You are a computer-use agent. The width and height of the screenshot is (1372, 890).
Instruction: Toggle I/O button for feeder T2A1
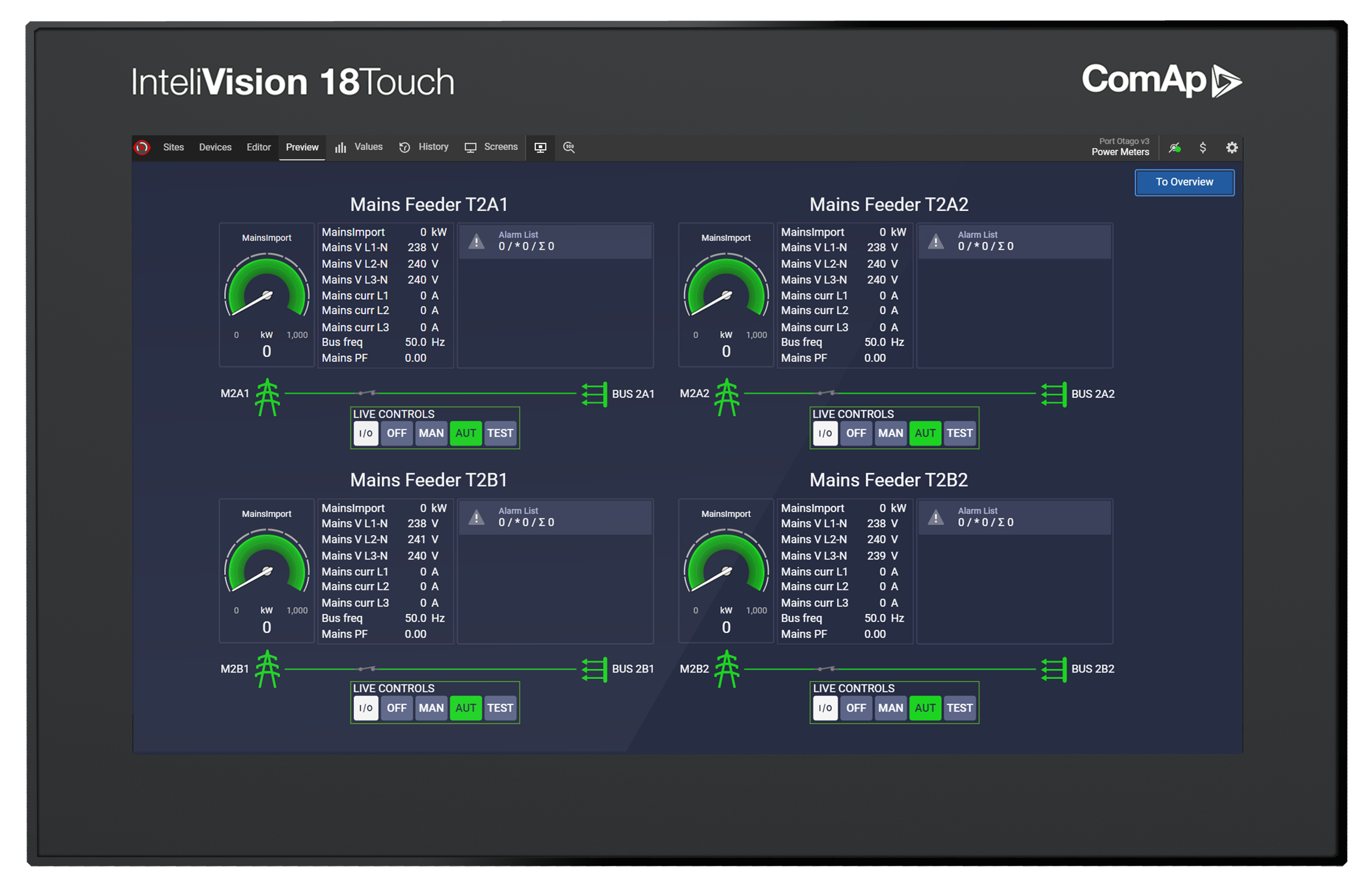[x=366, y=433]
